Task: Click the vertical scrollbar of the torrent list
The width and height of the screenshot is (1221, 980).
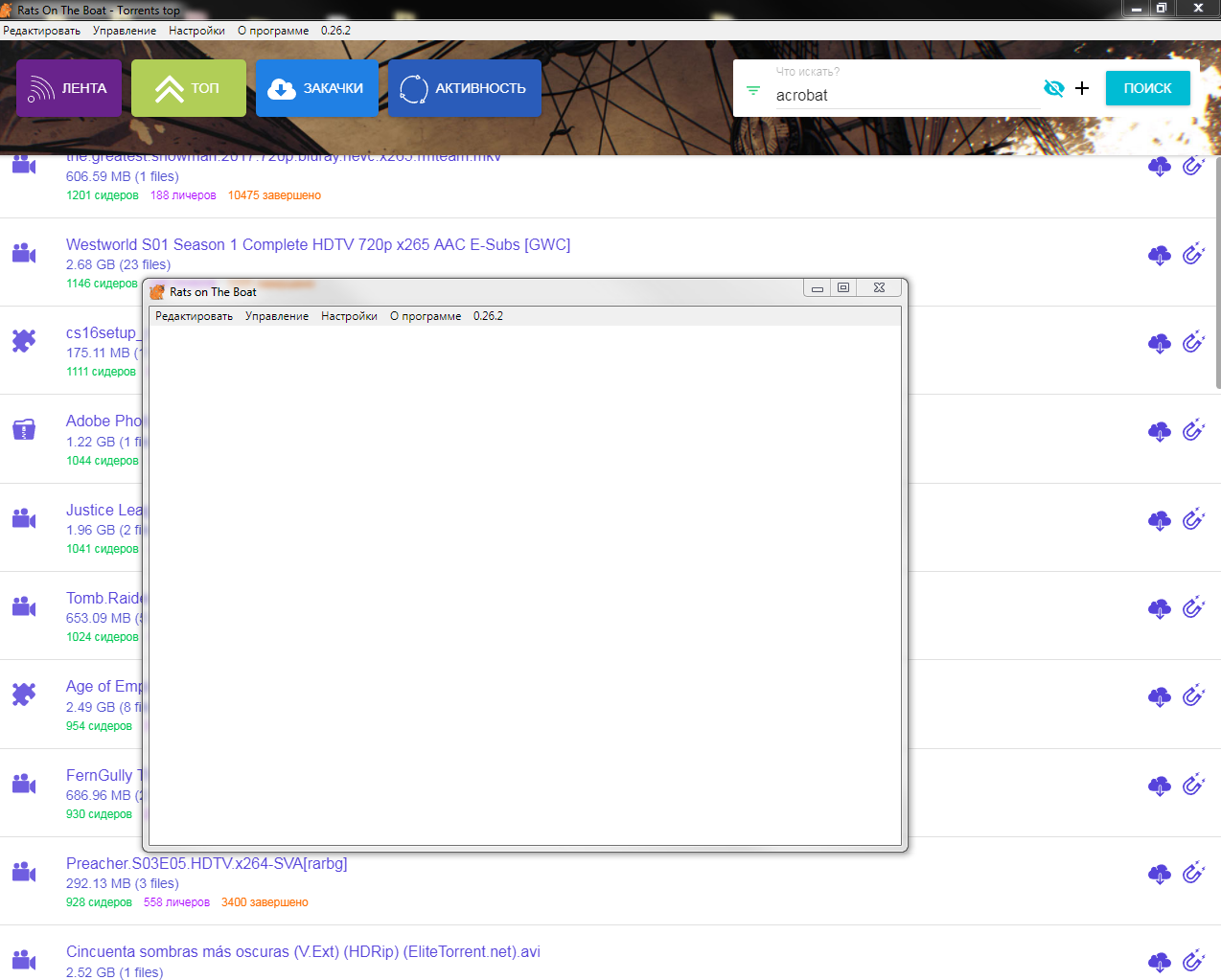Action: point(1217,273)
